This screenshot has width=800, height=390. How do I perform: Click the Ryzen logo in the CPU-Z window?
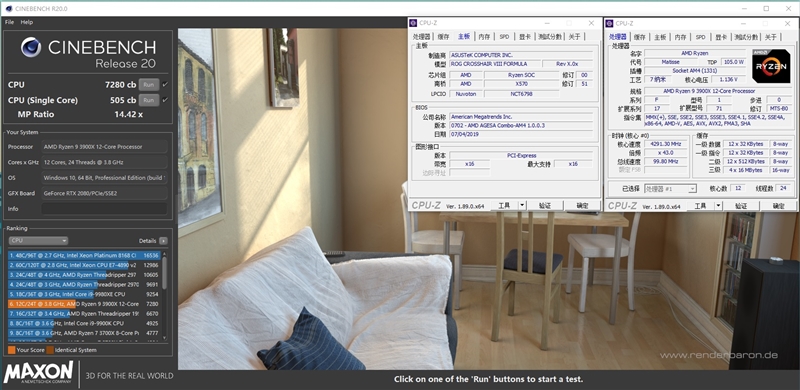point(770,66)
